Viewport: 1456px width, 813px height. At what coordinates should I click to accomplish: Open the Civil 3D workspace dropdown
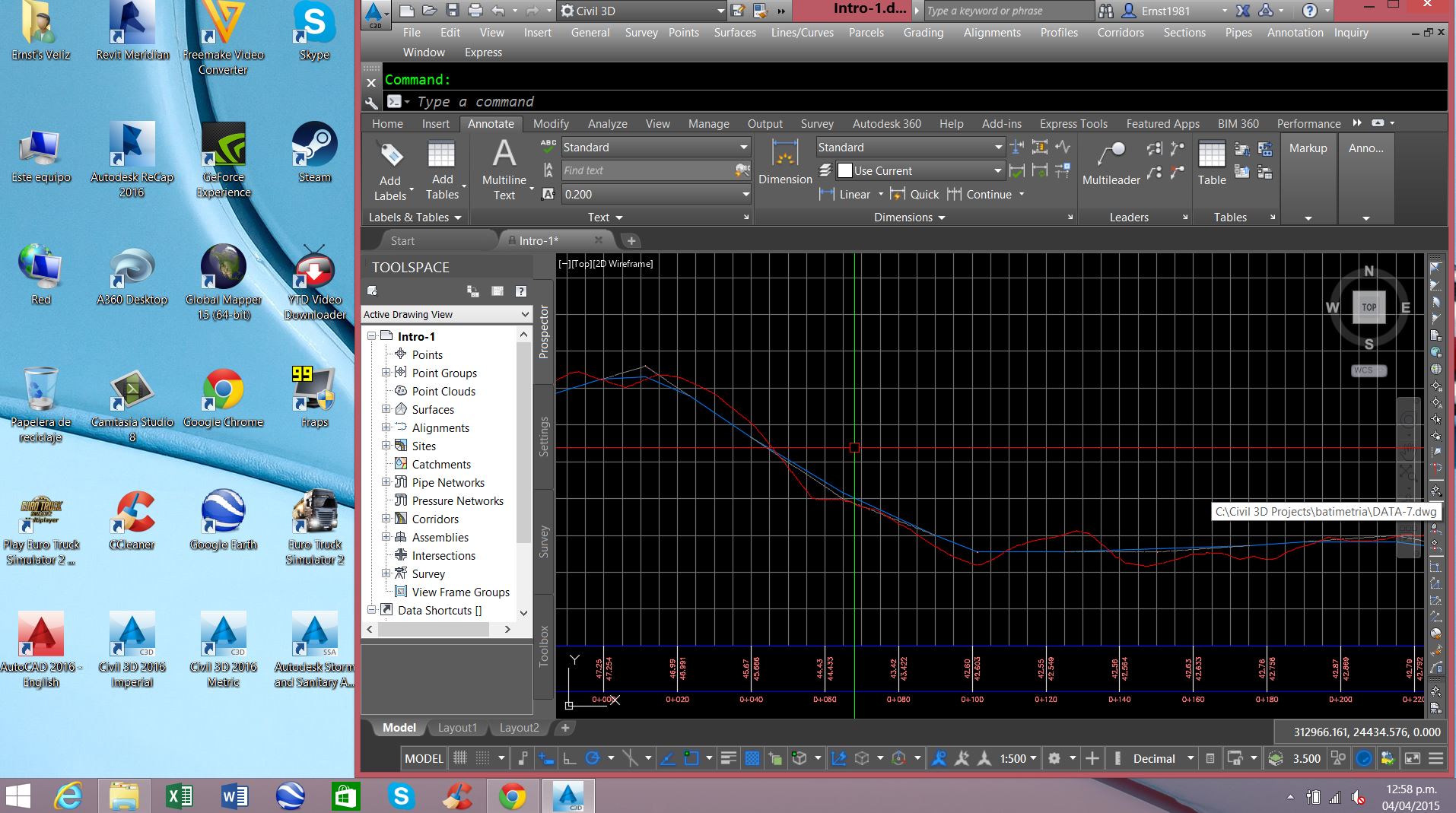coord(643,11)
